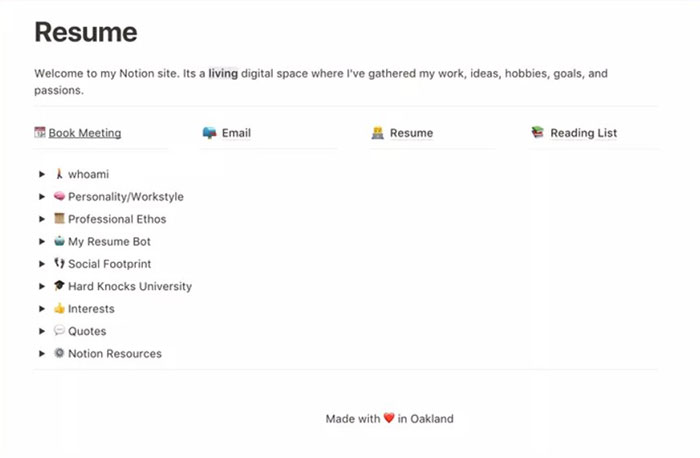Viewport: 700px width, 458px height.
Task: Expand the Quotes toggle triangle
Action: [x=42, y=331]
